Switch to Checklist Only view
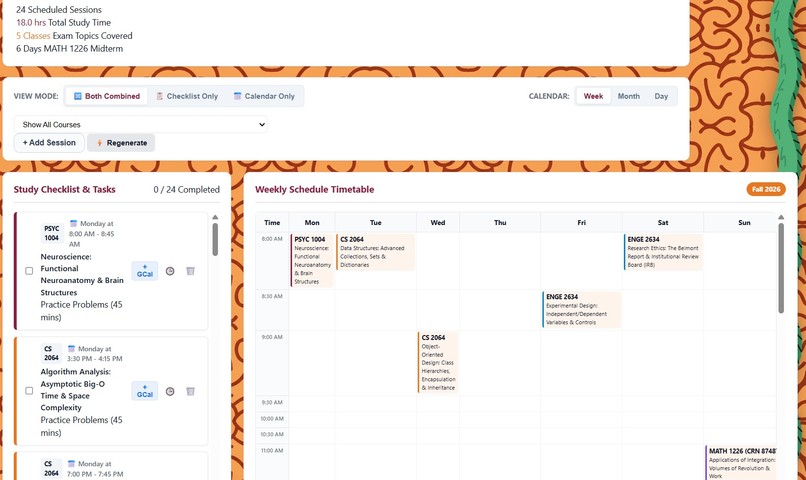 pyautogui.click(x=187, y=96)
